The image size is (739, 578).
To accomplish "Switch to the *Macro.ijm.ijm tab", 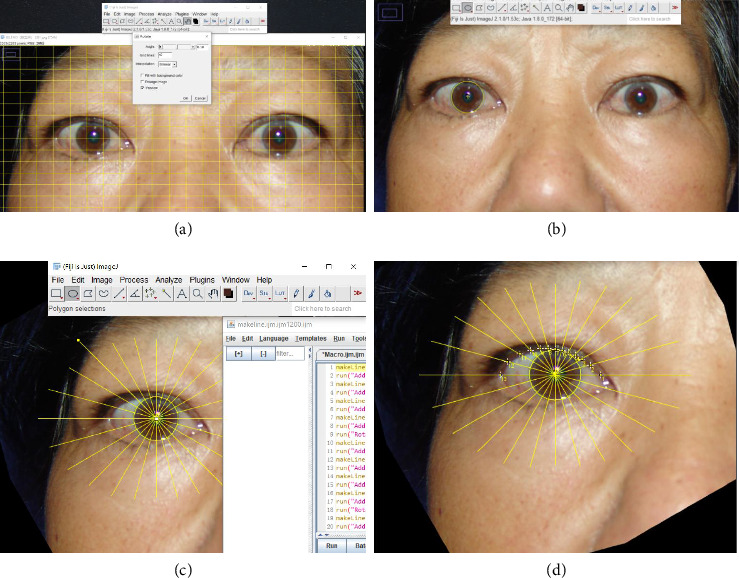I will pos(342,355).
